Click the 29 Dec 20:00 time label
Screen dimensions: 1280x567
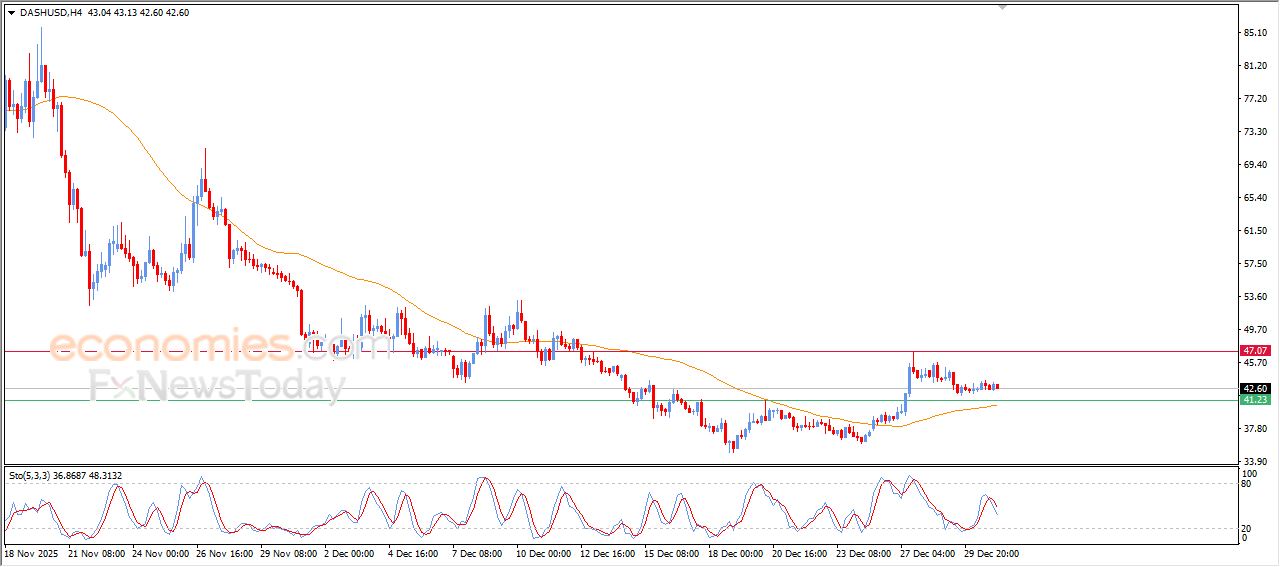point(991,553)
